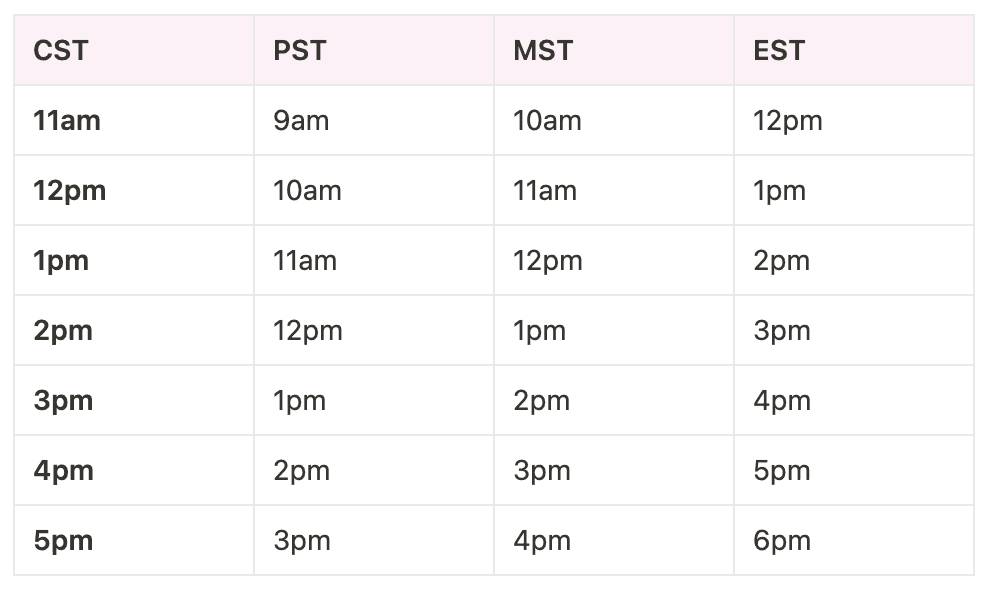Select the EST column header
988x594 pixels.
(779, 51)
